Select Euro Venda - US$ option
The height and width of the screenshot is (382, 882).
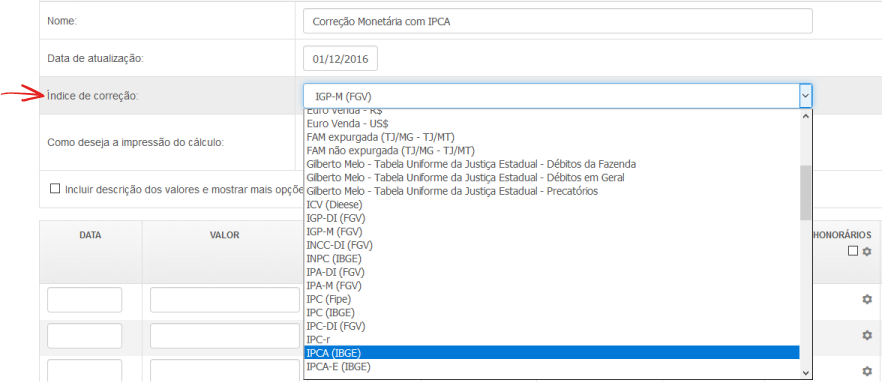pyautogui.click(x=551, y=123)
